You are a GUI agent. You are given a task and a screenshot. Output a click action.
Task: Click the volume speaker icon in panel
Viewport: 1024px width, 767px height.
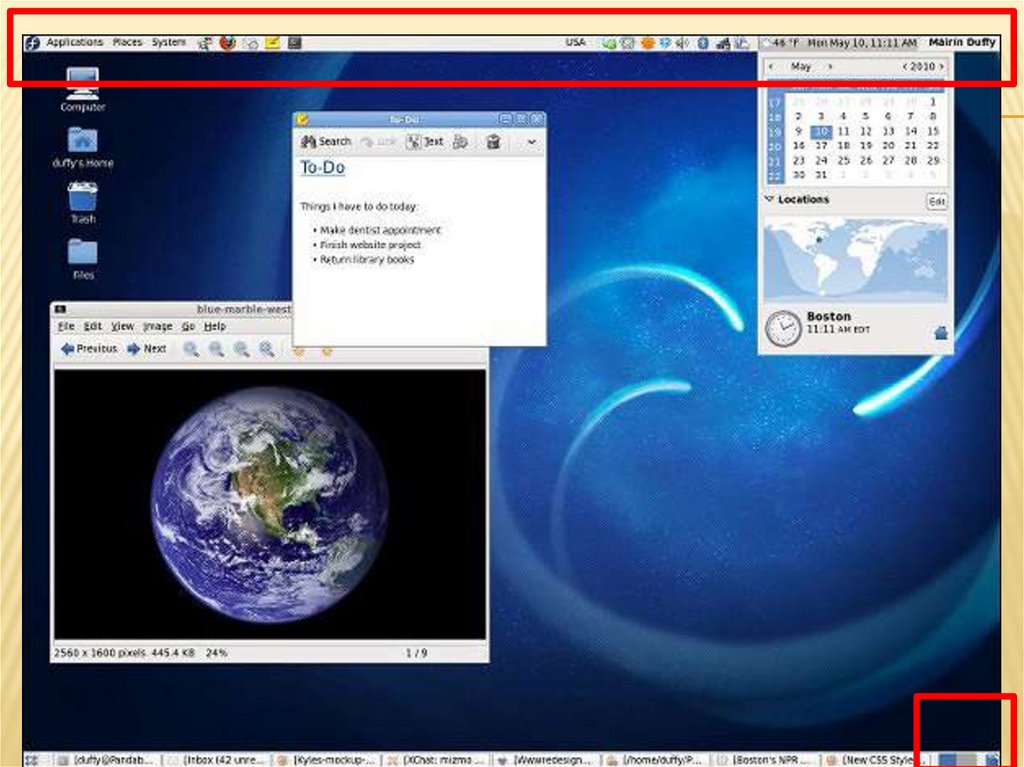(x=682, y=43)
